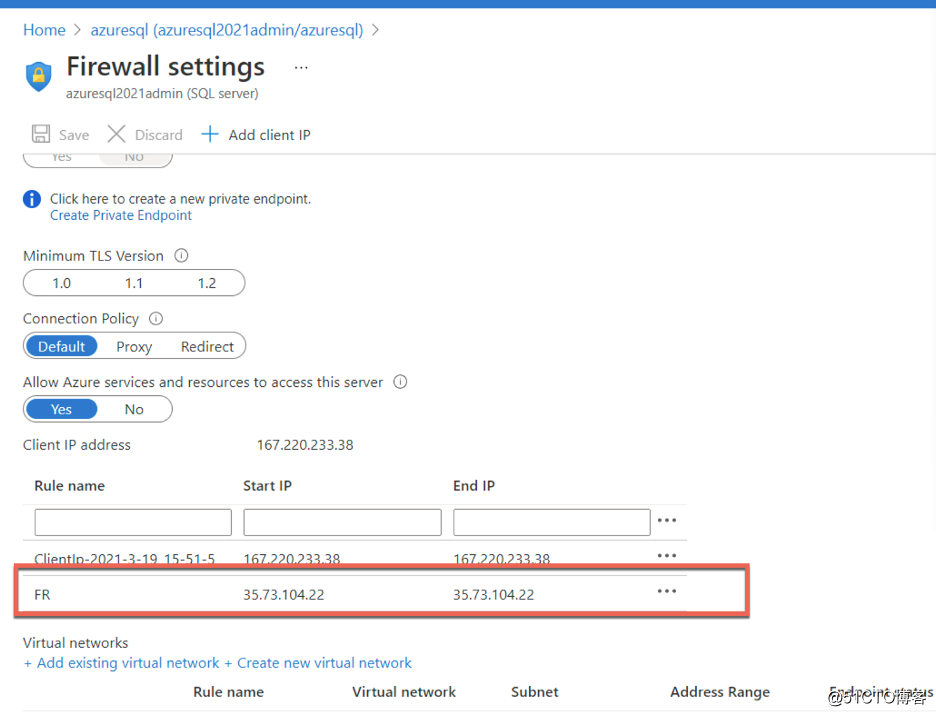Click ClientIp-2021-3-19_15-51-5 rule name
Image resolution: width=936 pixels, height=716 pixels.
125,559
